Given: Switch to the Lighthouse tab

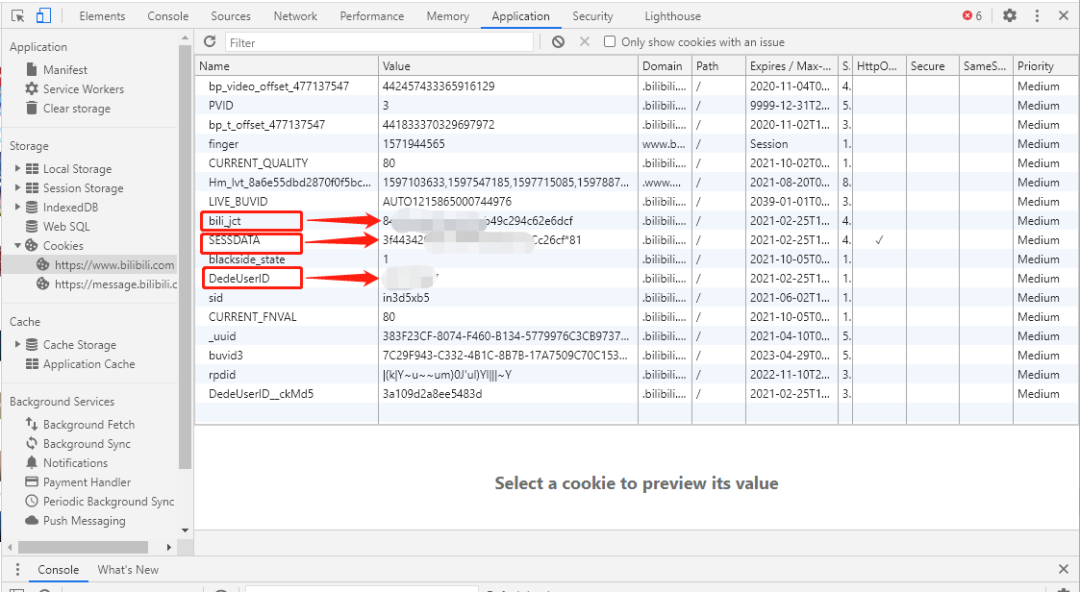Looking at the screenshot, I should [673, 16].
